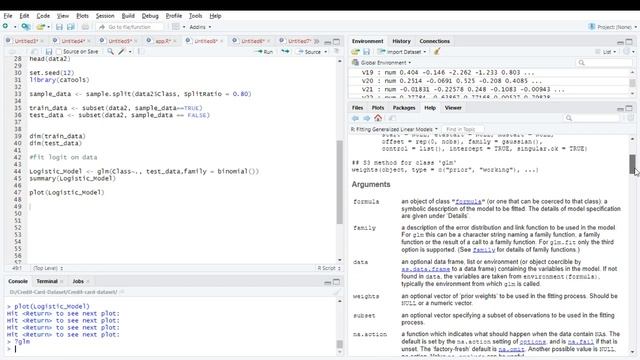Click the Find in Topic field
This screenshot has width=640, height=360.
point(462,129)
